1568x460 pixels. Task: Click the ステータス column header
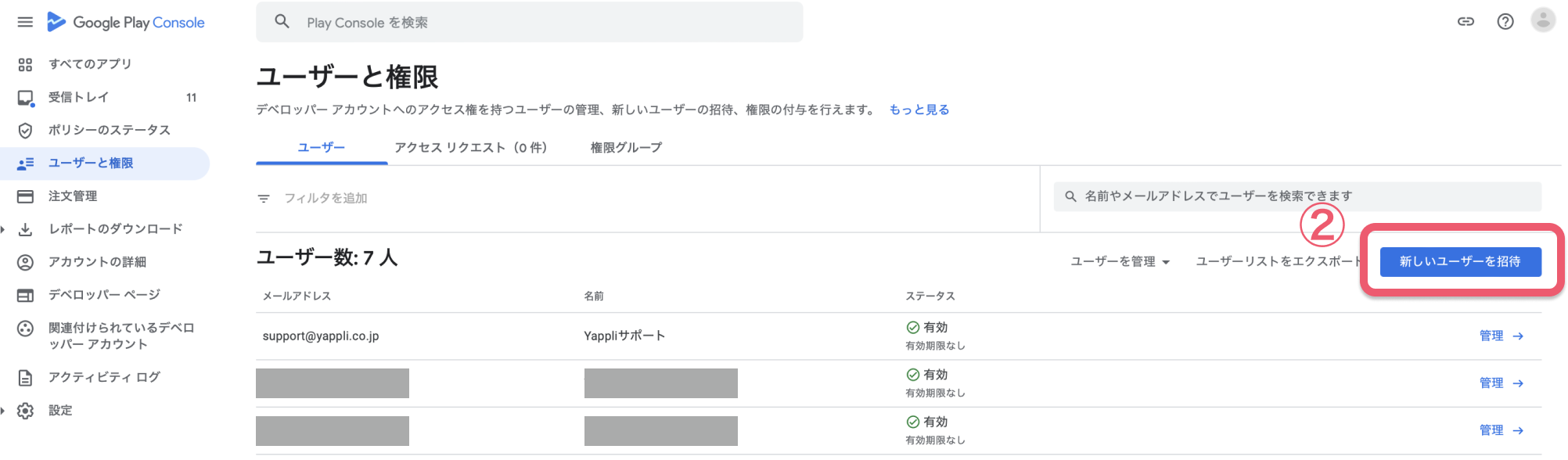[x=930, y=296]
